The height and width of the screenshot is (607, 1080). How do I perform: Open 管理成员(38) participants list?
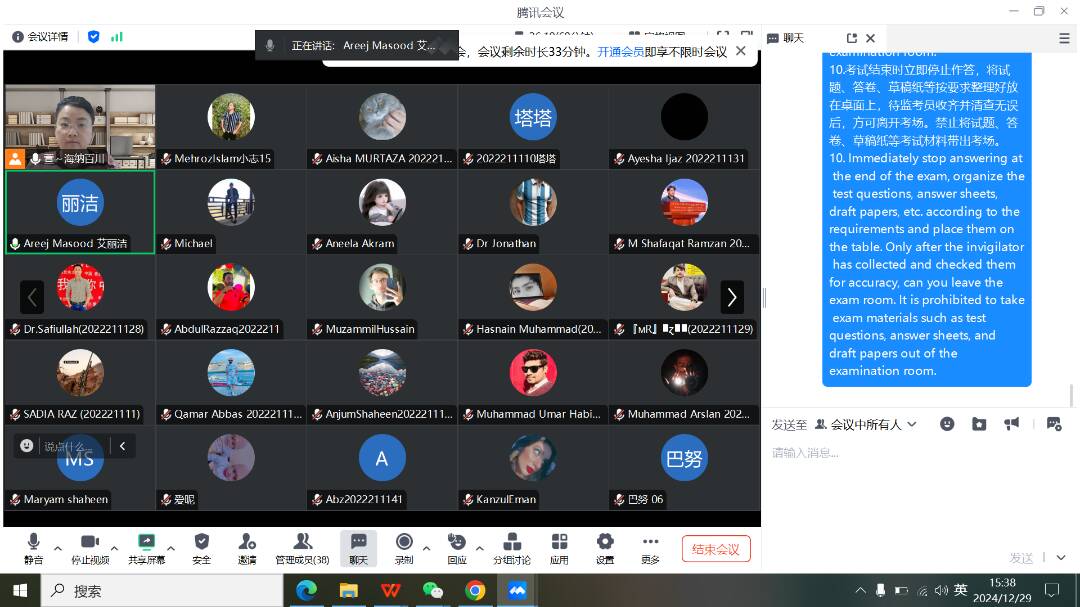tap(302, 548)
